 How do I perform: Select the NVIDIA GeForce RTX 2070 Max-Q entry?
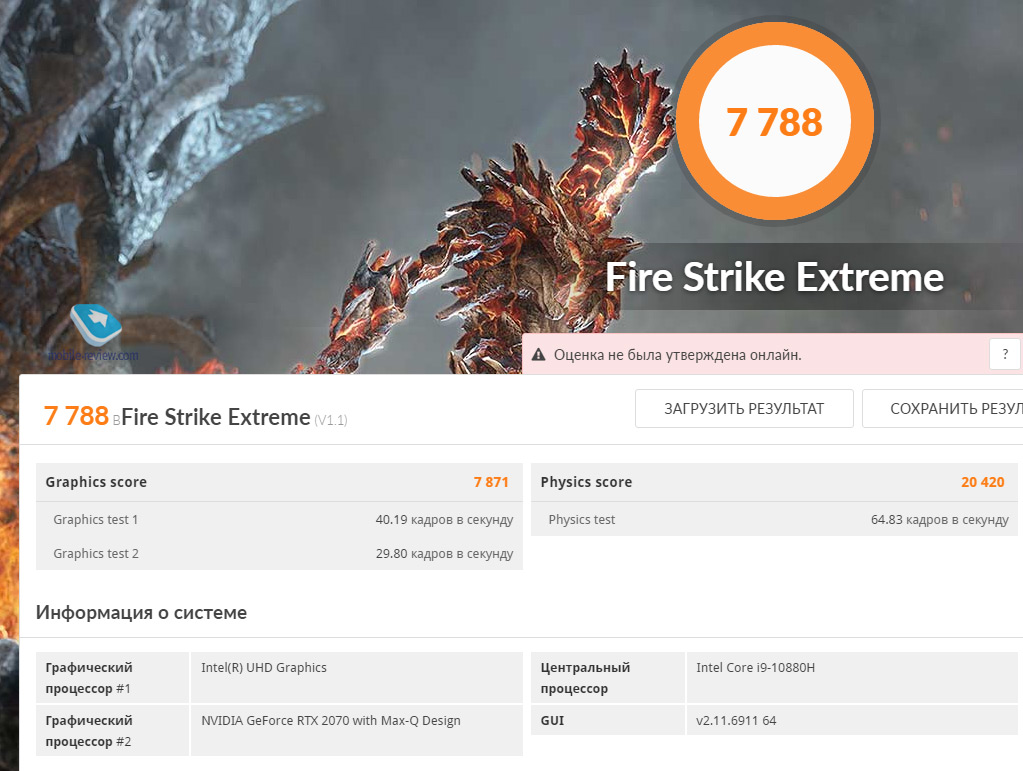click(331, 720)
